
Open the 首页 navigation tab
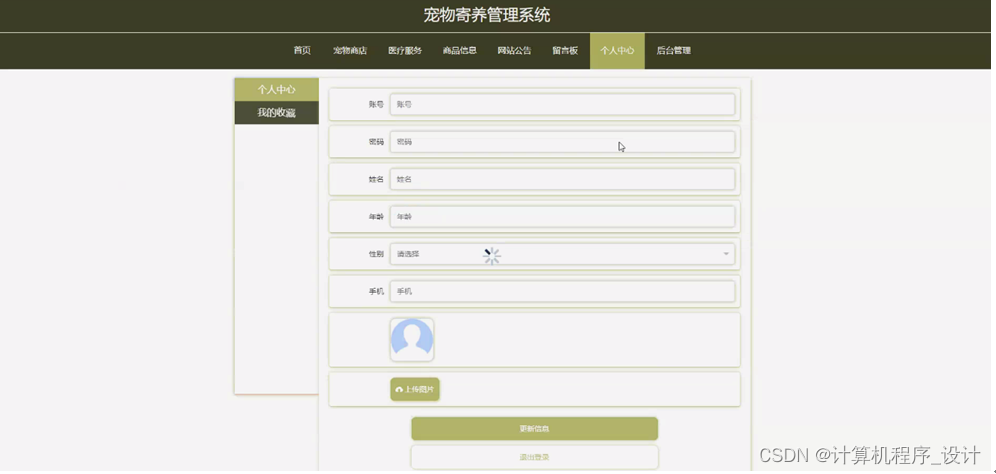coord(302,51)
